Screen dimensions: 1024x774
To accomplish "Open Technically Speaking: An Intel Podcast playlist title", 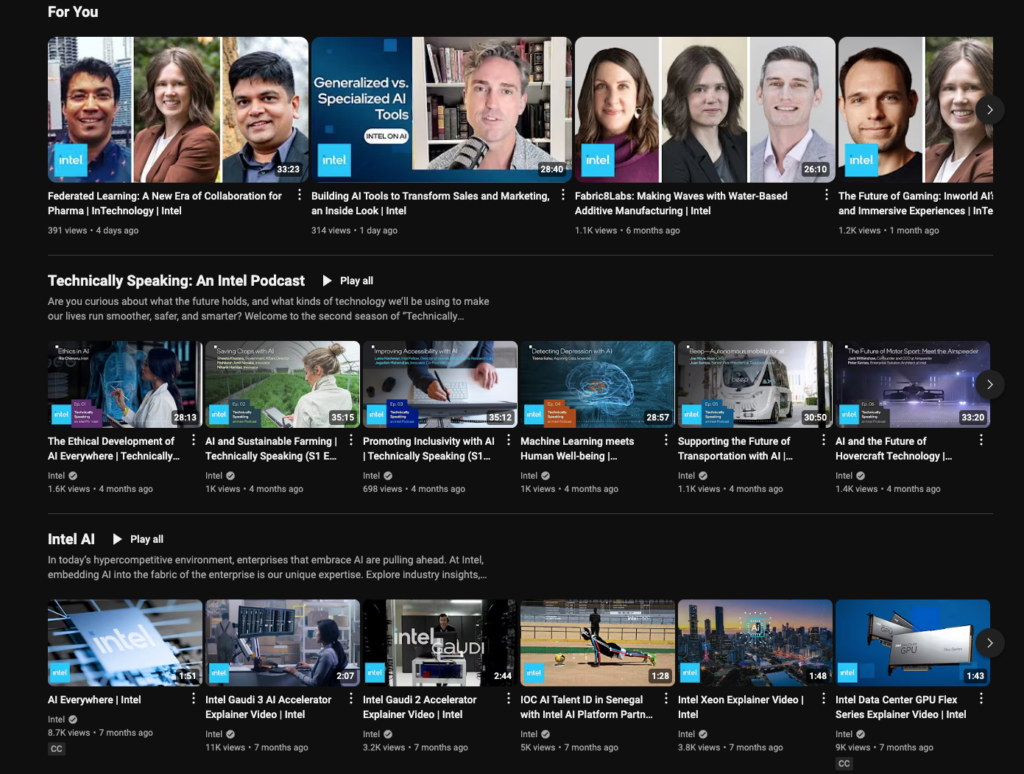I will pos(176,281).
